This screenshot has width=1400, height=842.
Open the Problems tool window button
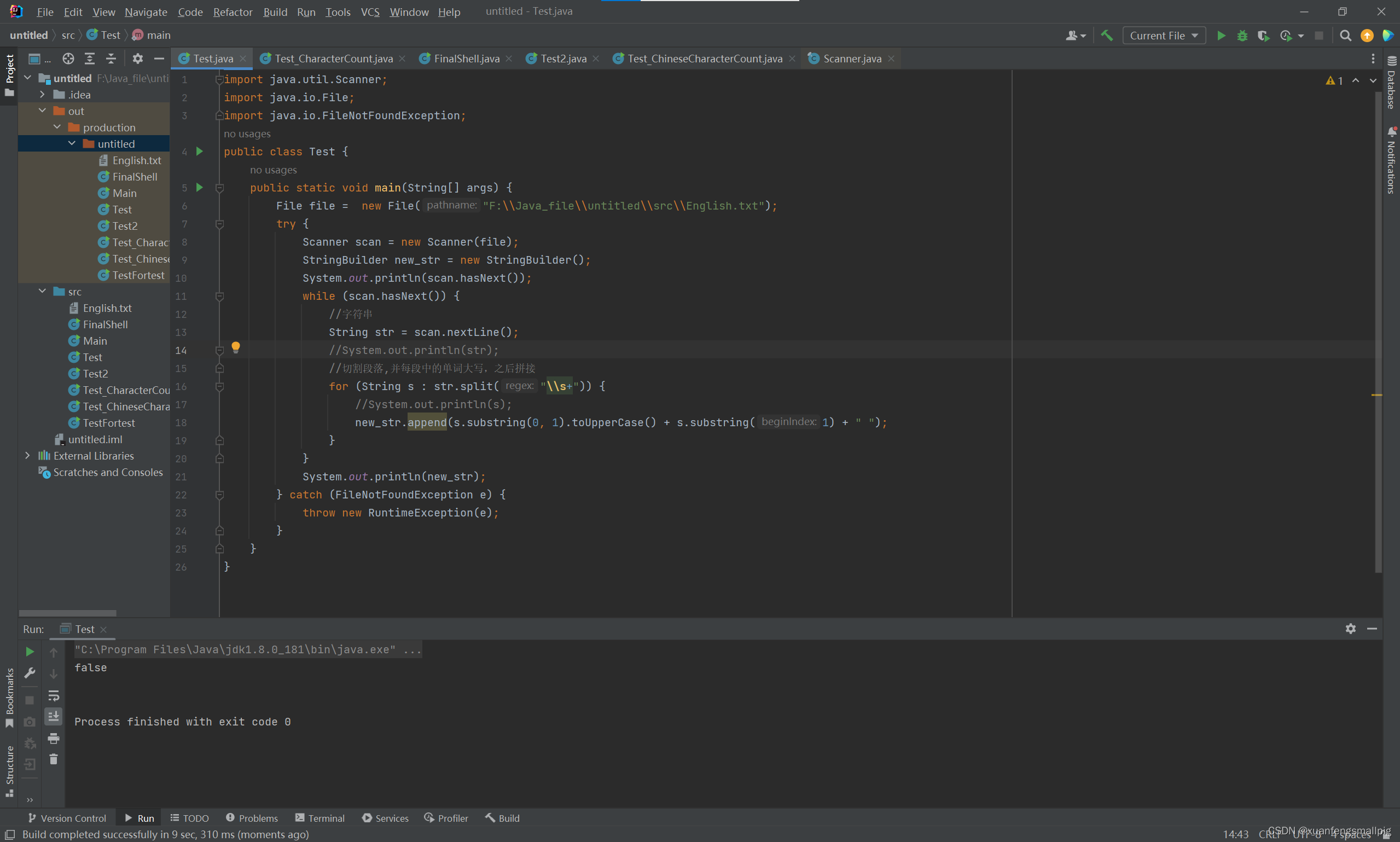pos(252,817)
